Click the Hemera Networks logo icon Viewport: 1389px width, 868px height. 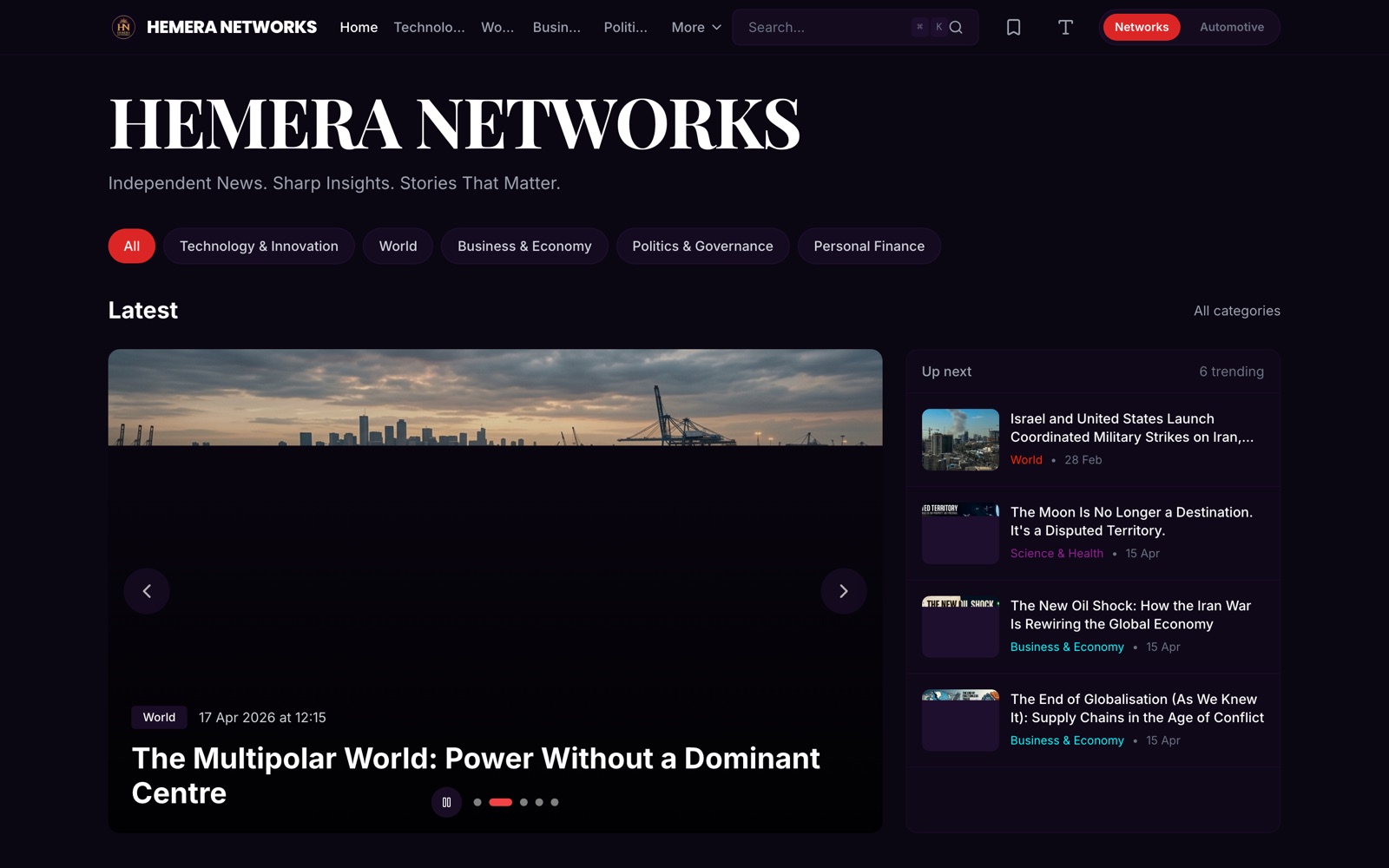[x=123, y=27]
